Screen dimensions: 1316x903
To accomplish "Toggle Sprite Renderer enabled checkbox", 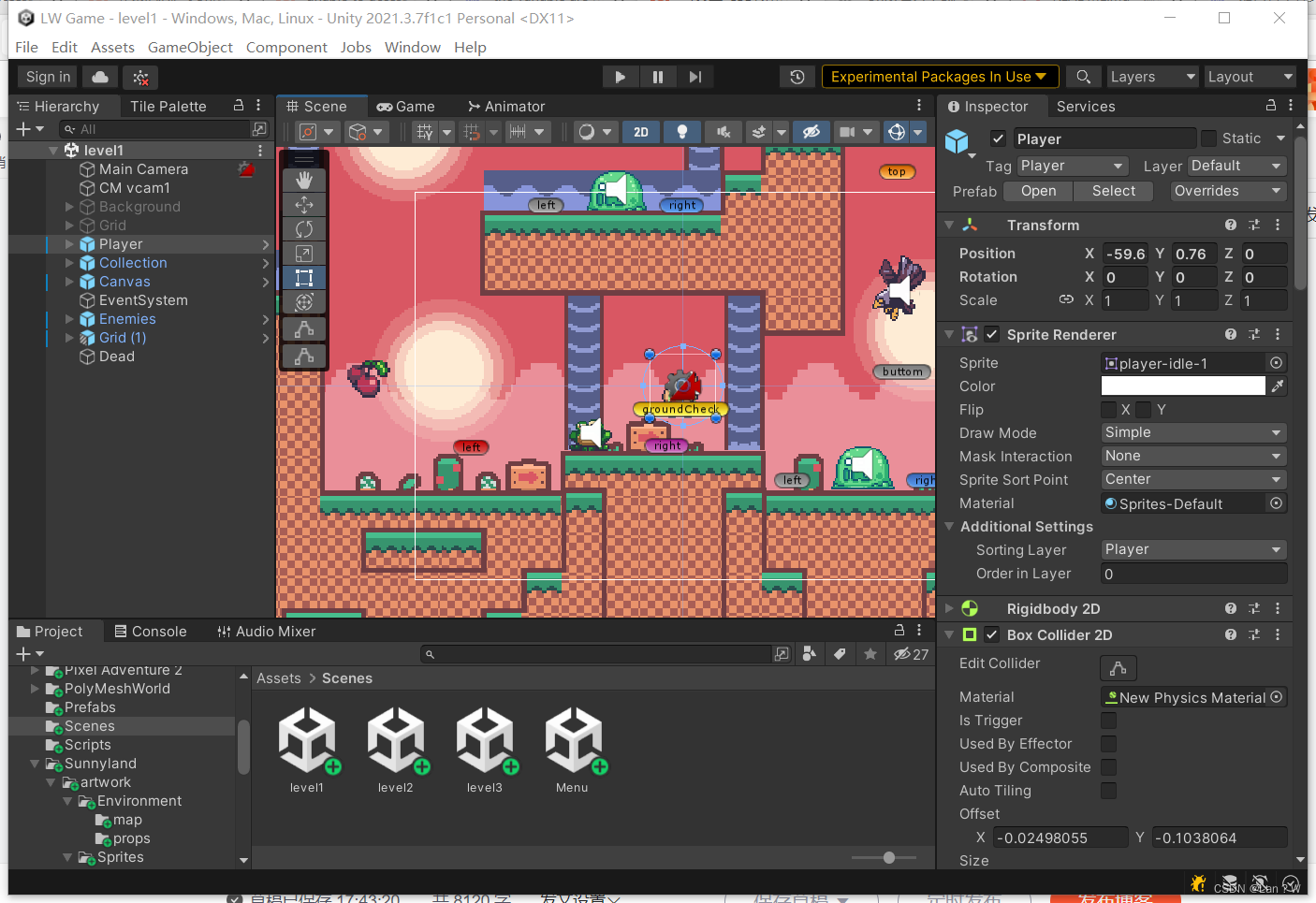I will [992, 334].
